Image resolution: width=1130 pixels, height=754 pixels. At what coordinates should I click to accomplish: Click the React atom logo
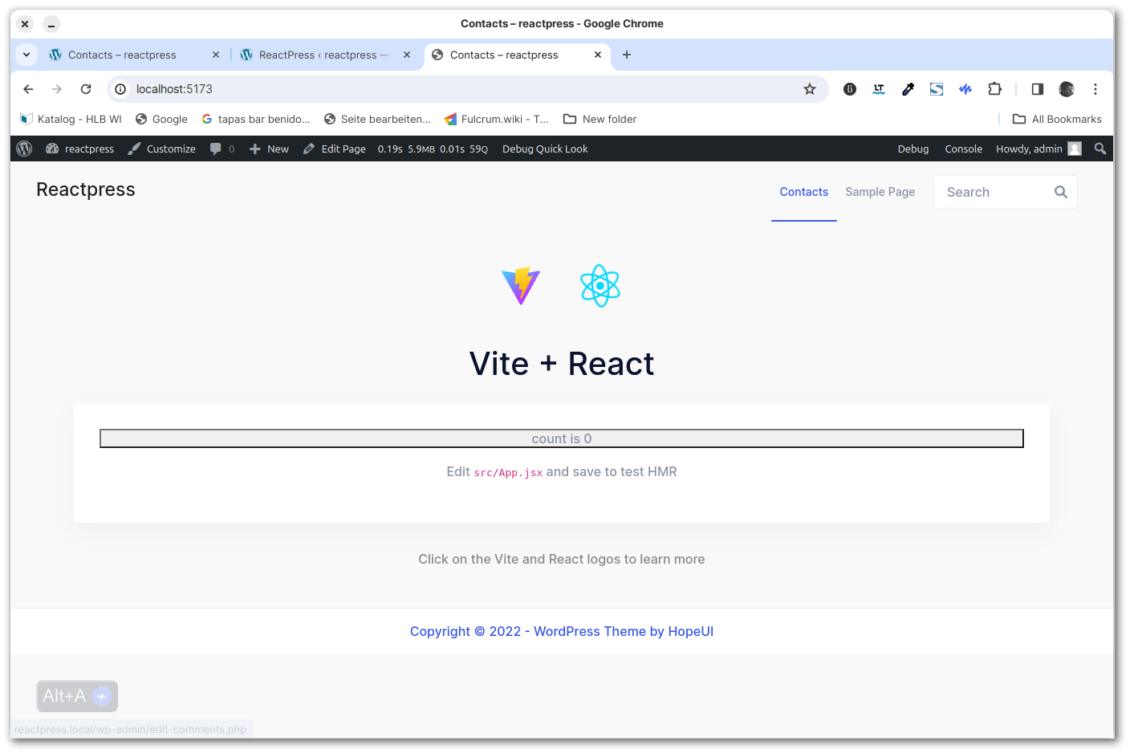(600, 285)
